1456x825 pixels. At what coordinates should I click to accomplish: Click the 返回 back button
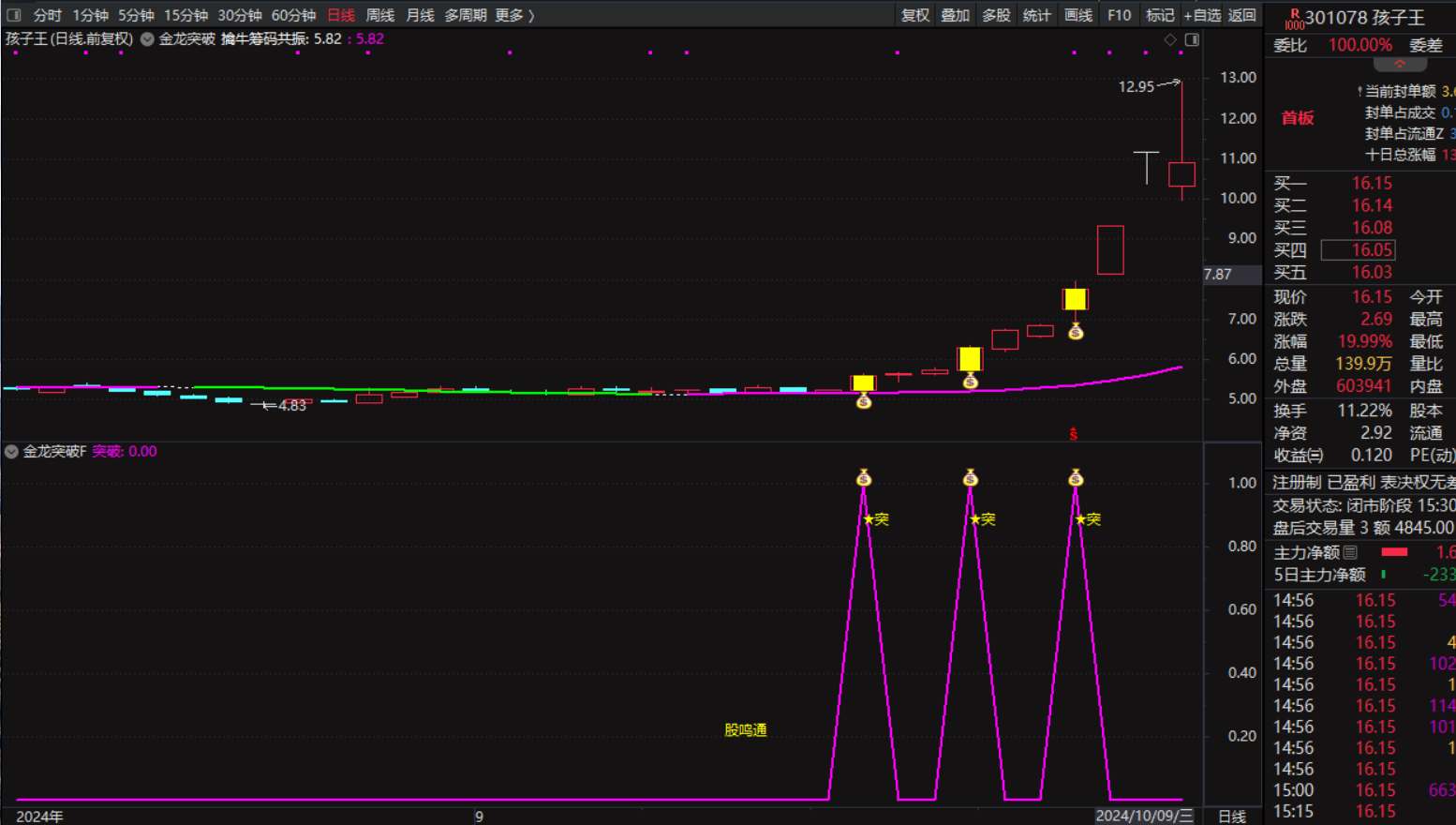pos(1241,15)
